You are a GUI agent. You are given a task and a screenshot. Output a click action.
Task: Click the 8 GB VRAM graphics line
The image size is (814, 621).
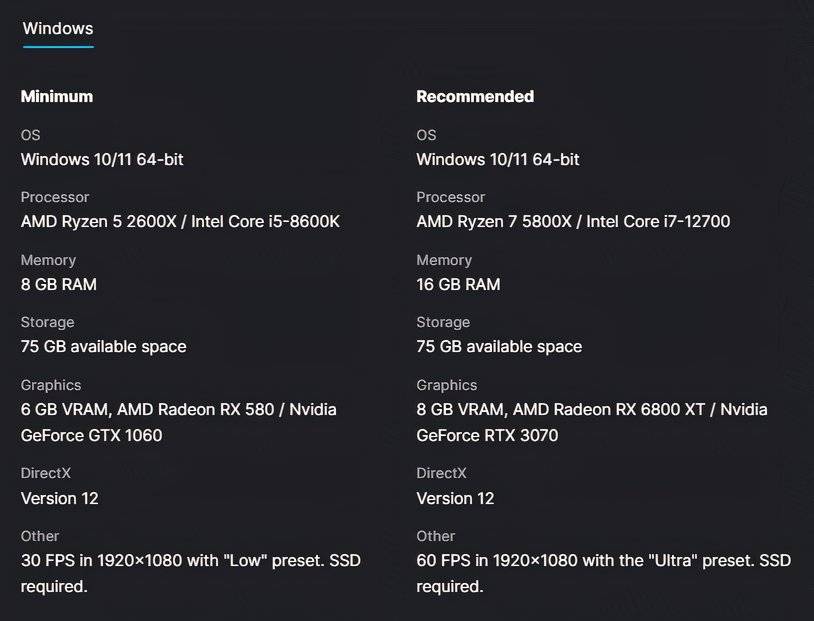tap(591, 409)
